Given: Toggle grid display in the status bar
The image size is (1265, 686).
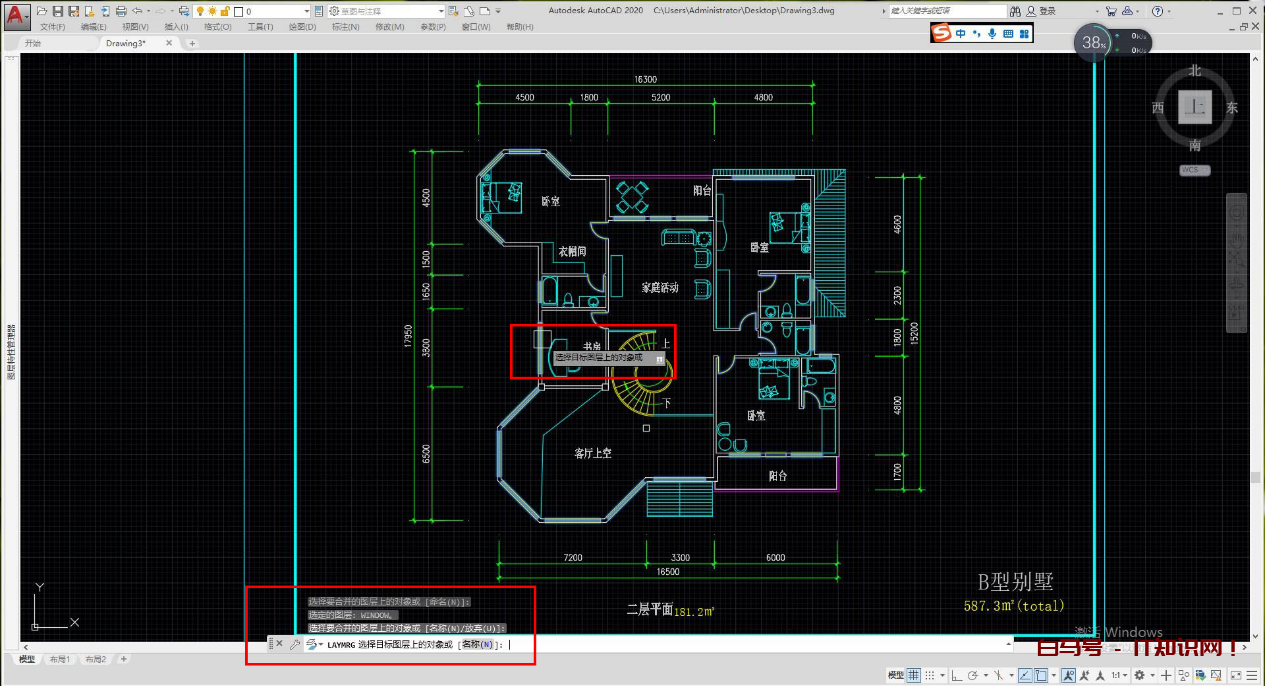Looking at the screenshot, I should (913, 675).
